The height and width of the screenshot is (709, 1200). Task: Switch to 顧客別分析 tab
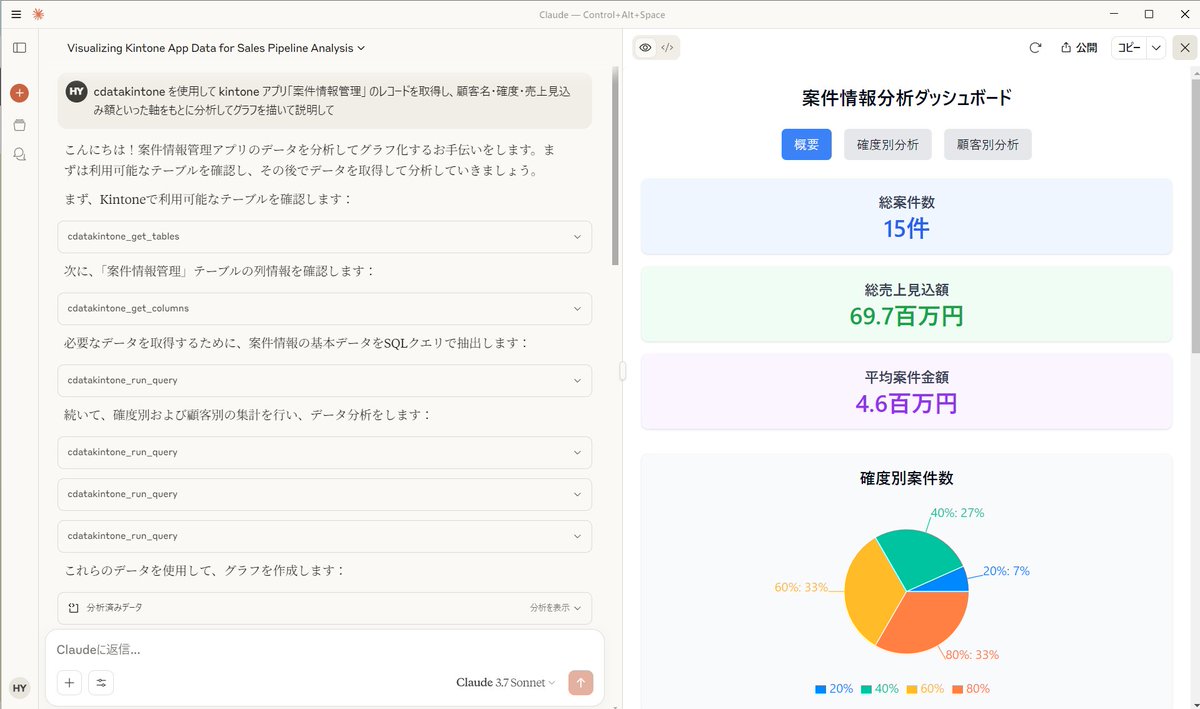tap(987, 144)
